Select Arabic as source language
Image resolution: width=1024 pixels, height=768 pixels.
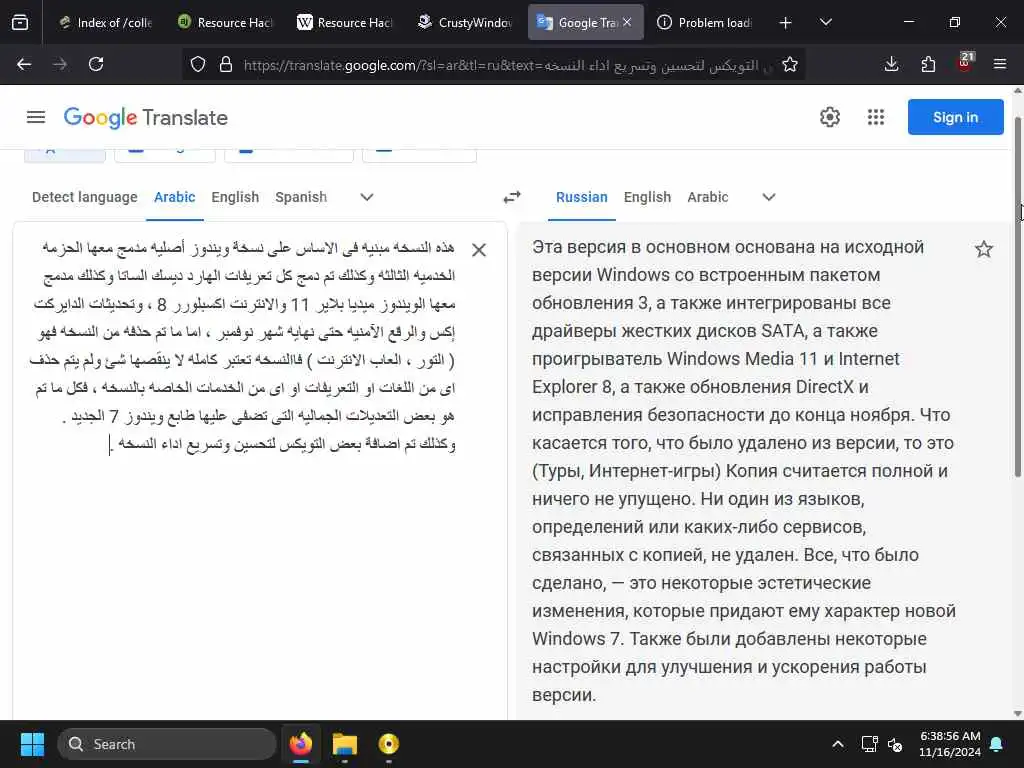point(174,197)
